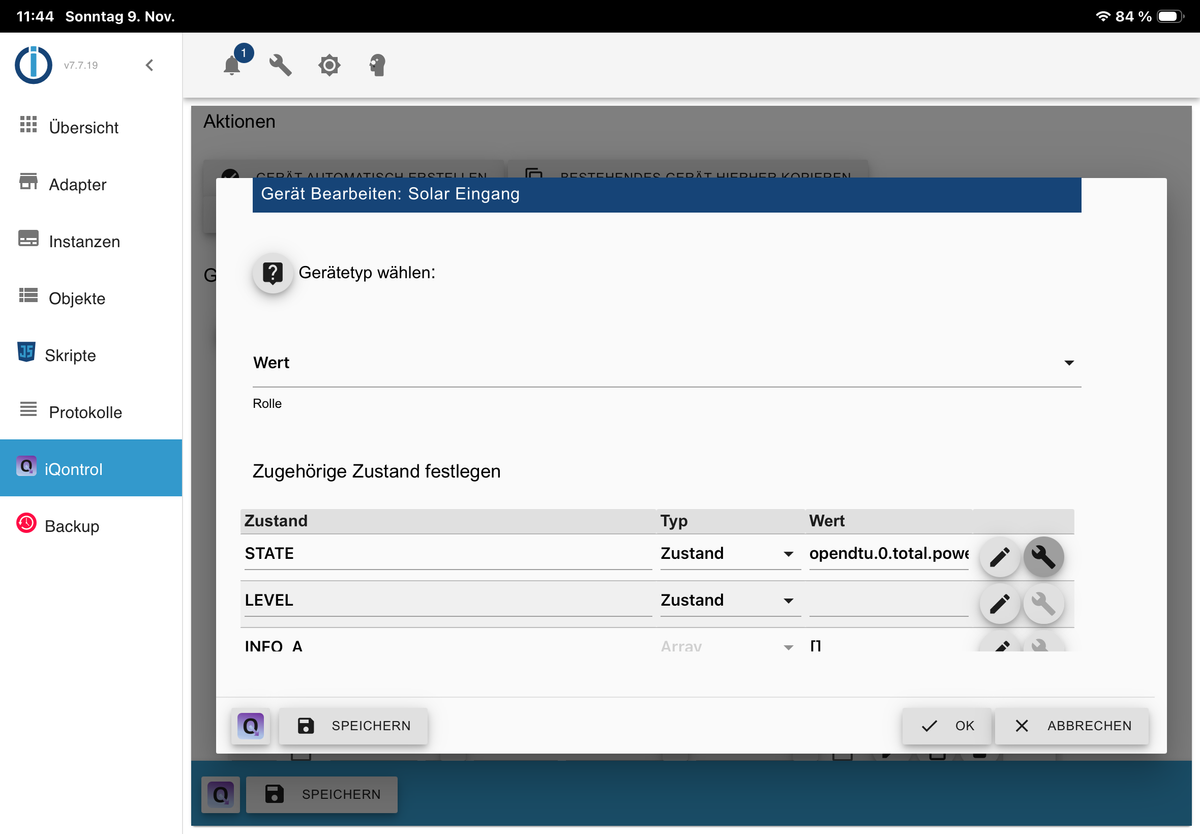Open Typ dropdown in the LEVEL row

click(728, 600)
